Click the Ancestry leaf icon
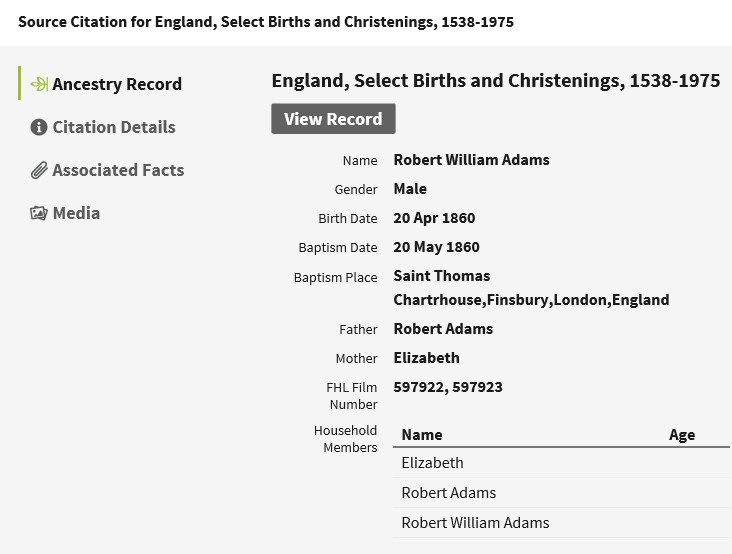The width and height of the screenshot is (732, 554). click(39, 84)
